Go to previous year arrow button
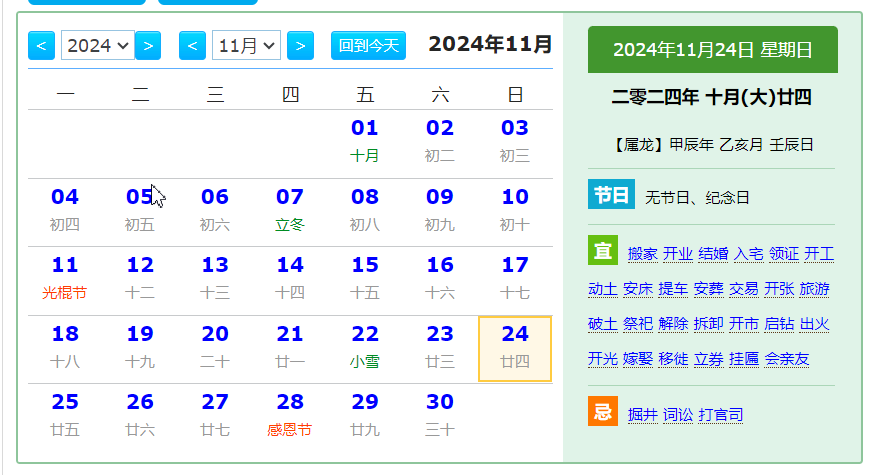876x475 pixels. pos(41,45)
